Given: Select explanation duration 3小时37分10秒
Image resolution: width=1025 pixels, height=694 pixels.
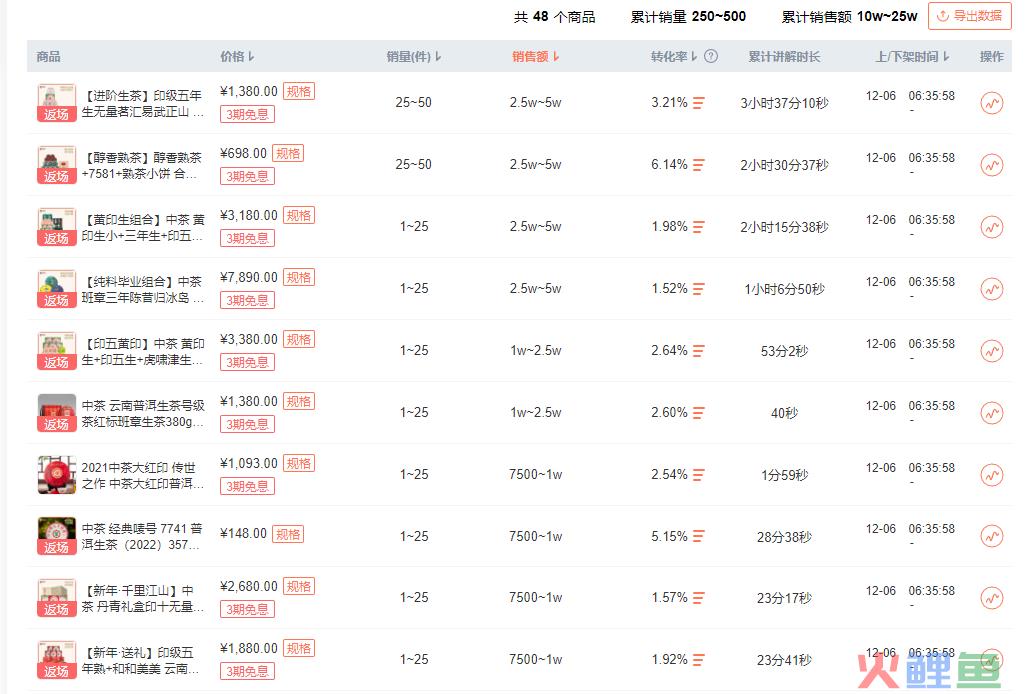Looking at the screenshot, I should click(x=784, y=103).
